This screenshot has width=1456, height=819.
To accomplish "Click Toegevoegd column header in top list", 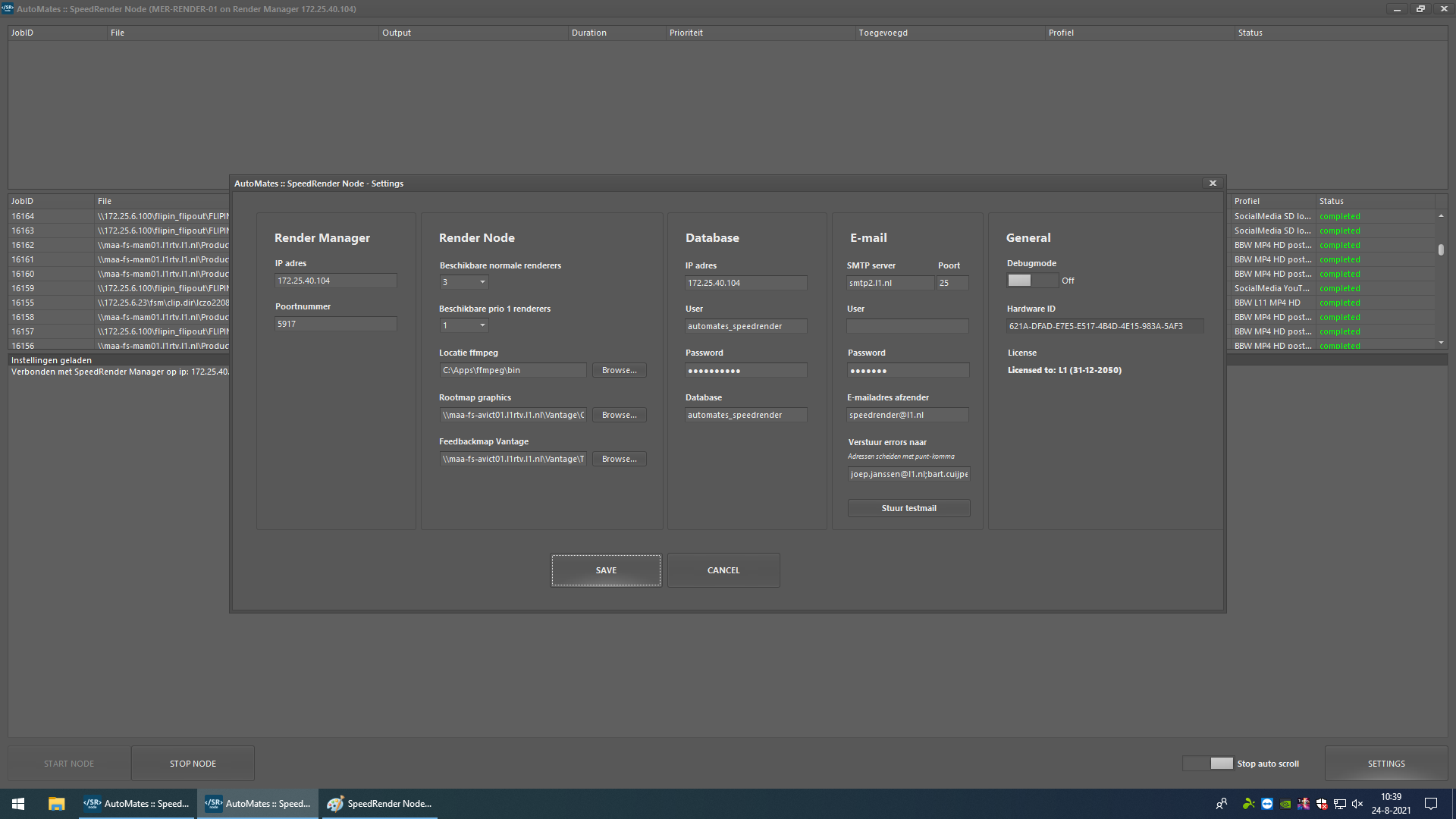I will 949,33.
